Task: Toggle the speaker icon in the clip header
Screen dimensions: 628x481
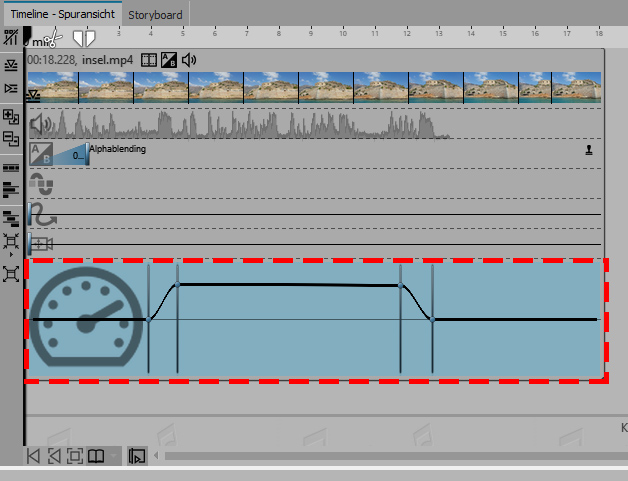Action: [189, 60]
